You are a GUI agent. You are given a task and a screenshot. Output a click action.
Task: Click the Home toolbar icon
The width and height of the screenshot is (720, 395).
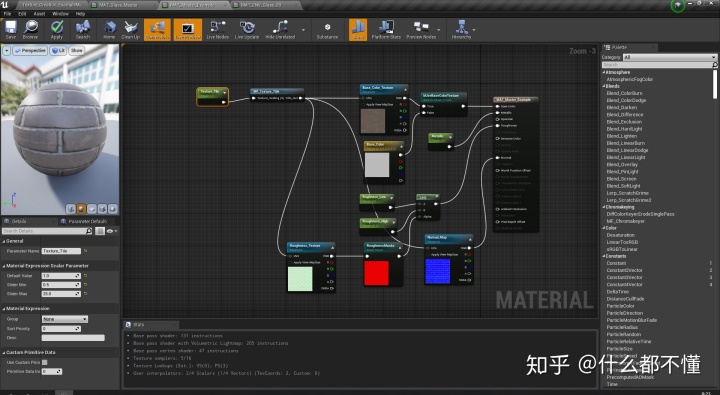point(109,29)
